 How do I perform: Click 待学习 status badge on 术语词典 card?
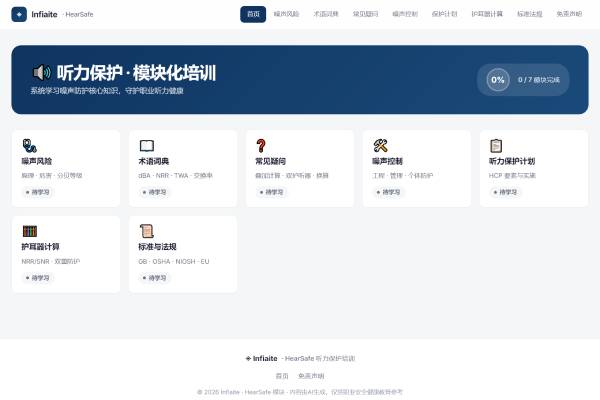point(155,192)
